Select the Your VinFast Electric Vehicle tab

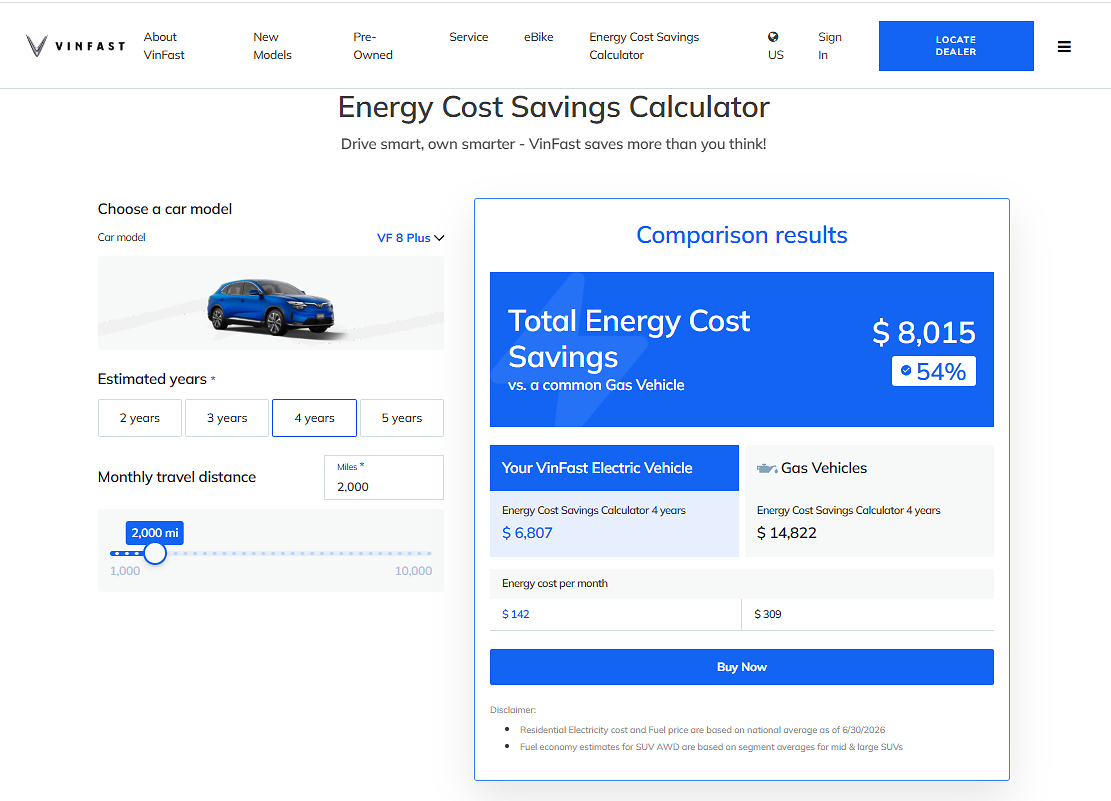(614, 468)
